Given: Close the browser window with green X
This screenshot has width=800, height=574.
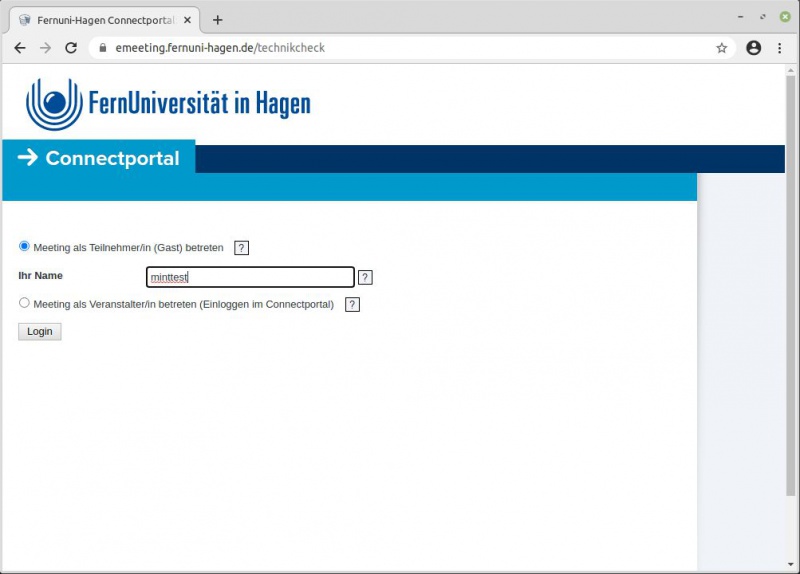Looking at the screenshot, I should 785,17.
